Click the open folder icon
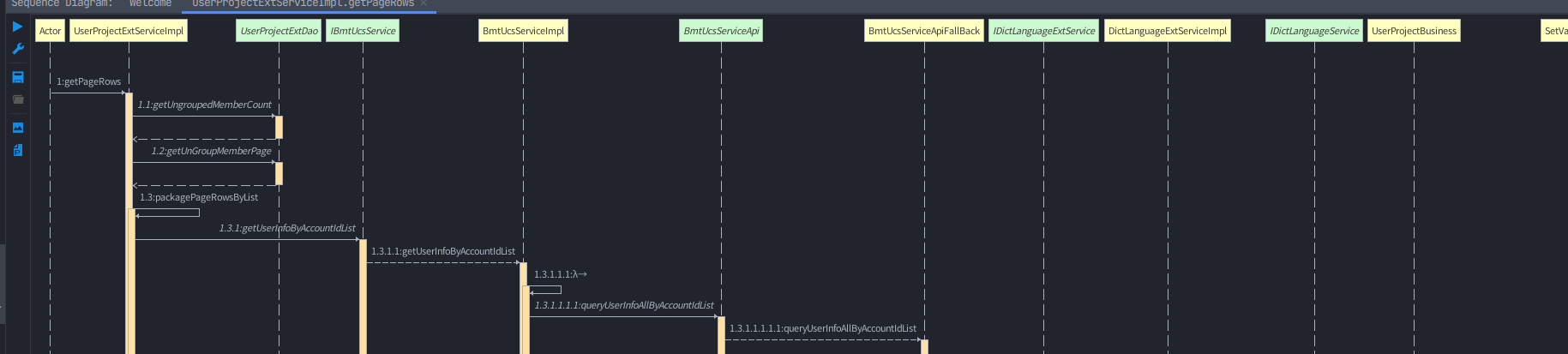 tap(18, 99)
